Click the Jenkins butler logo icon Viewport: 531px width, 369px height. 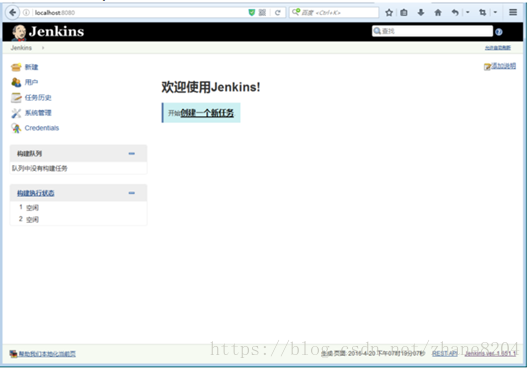19,32
